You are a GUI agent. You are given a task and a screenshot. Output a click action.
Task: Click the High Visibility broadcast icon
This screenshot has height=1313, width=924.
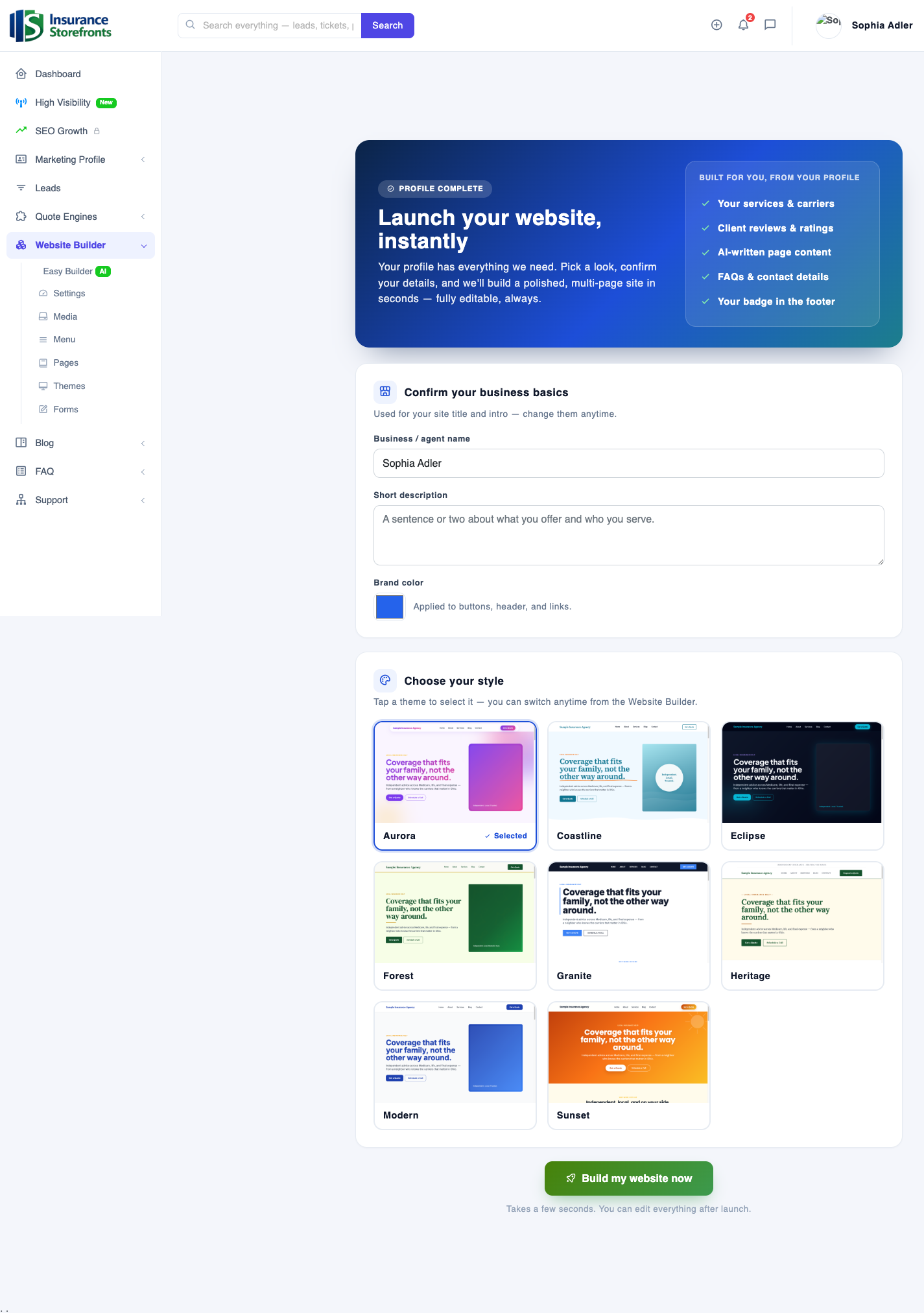[x=21, y=102]
